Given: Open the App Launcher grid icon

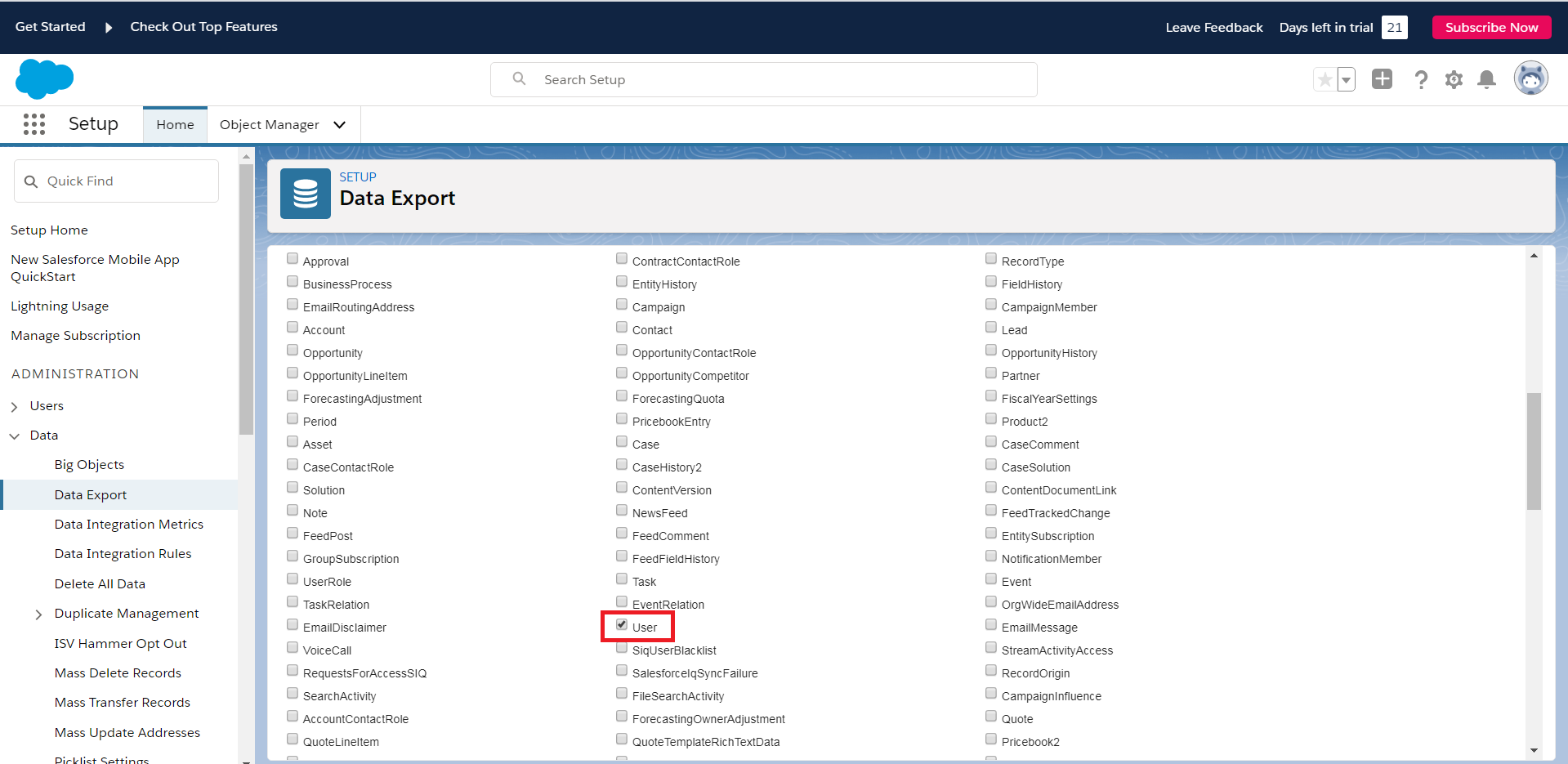Looking at the screenshot, I should click(34, 124).
